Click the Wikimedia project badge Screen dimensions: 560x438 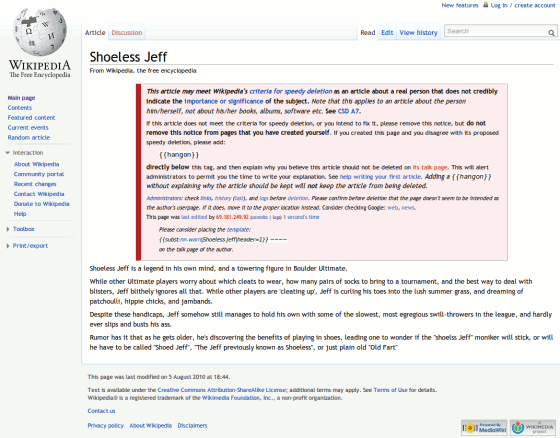click(532, 427)
